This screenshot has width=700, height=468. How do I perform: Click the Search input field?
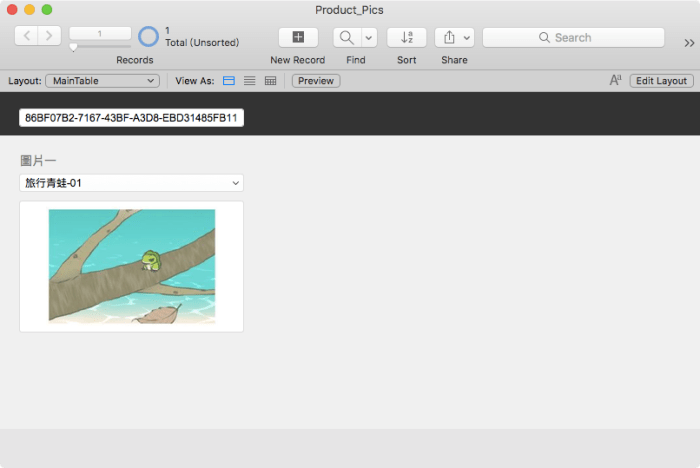(x=573, y=37)
